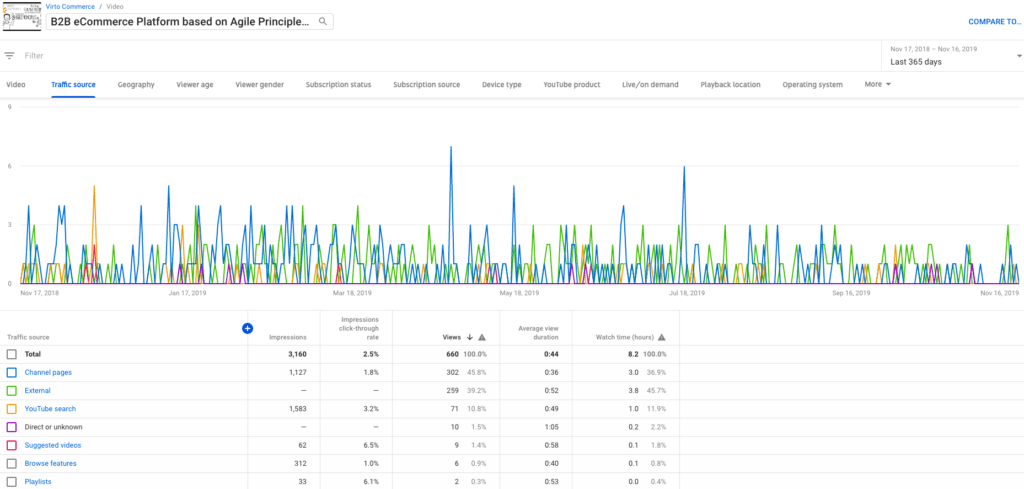Switch to Subscription source tab

[x=426, y=85]
